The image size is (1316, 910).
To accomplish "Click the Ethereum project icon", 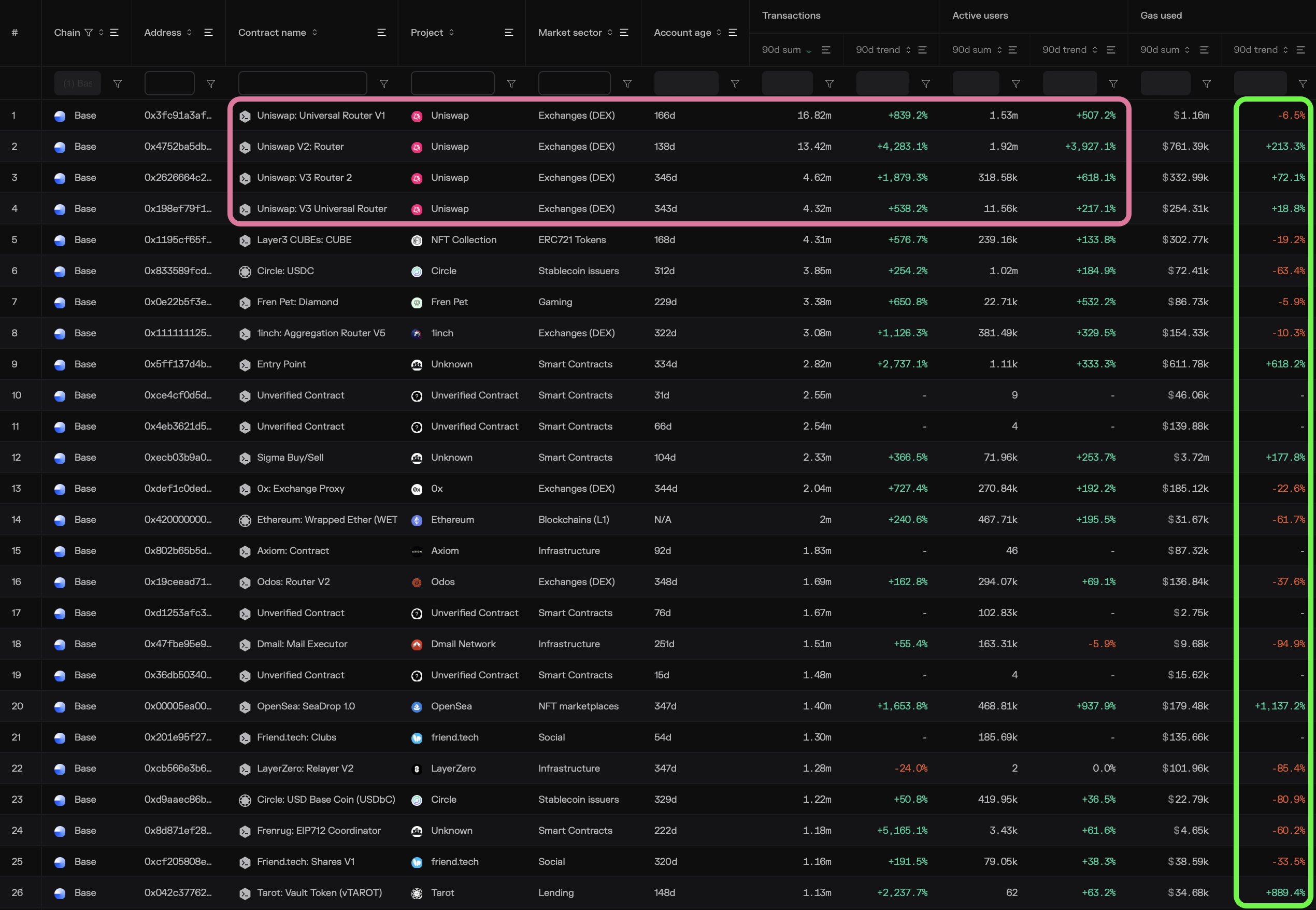I will pyautogui.click(x=417, y=521).
